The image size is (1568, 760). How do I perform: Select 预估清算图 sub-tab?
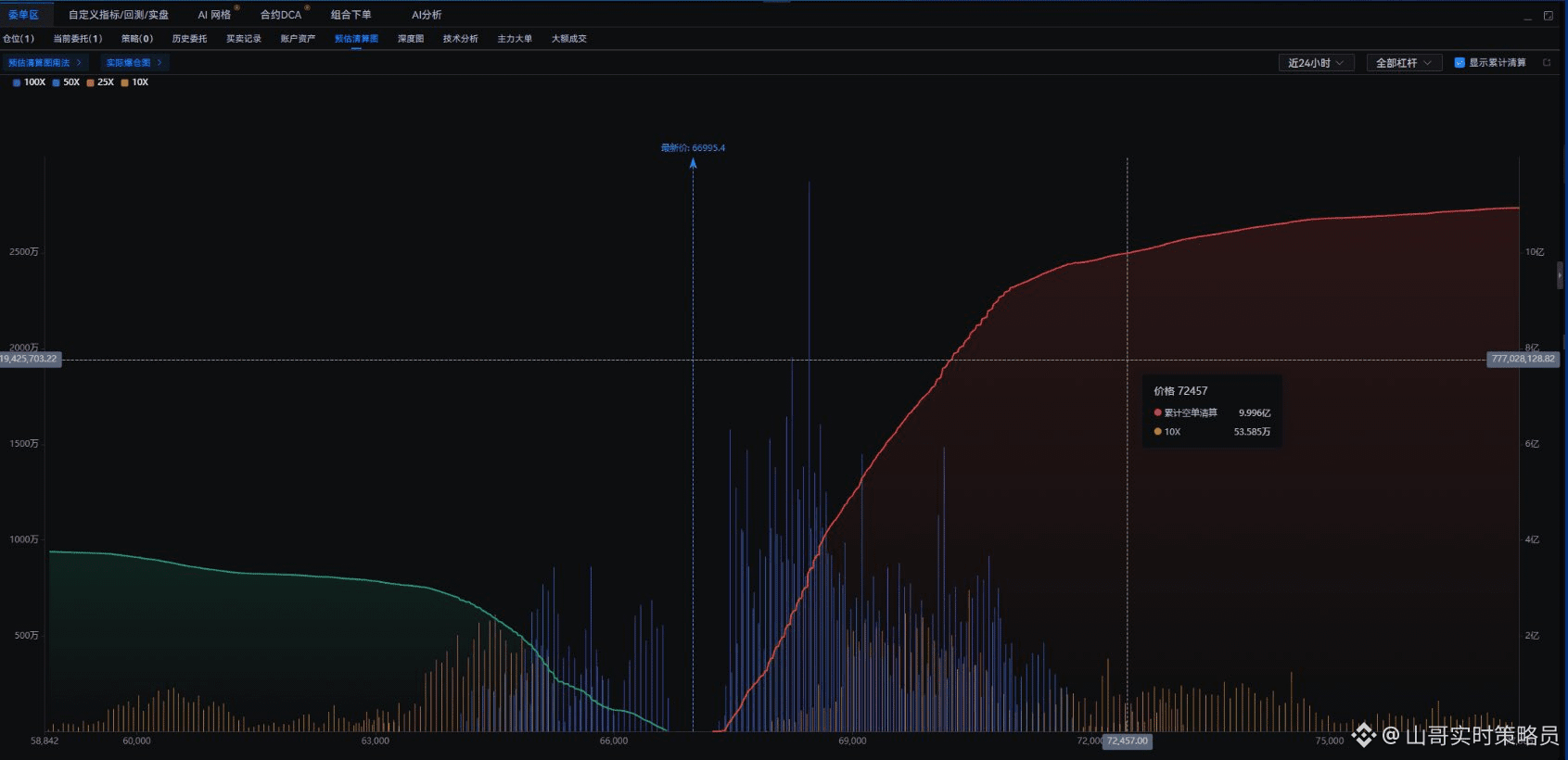point(356,39)
